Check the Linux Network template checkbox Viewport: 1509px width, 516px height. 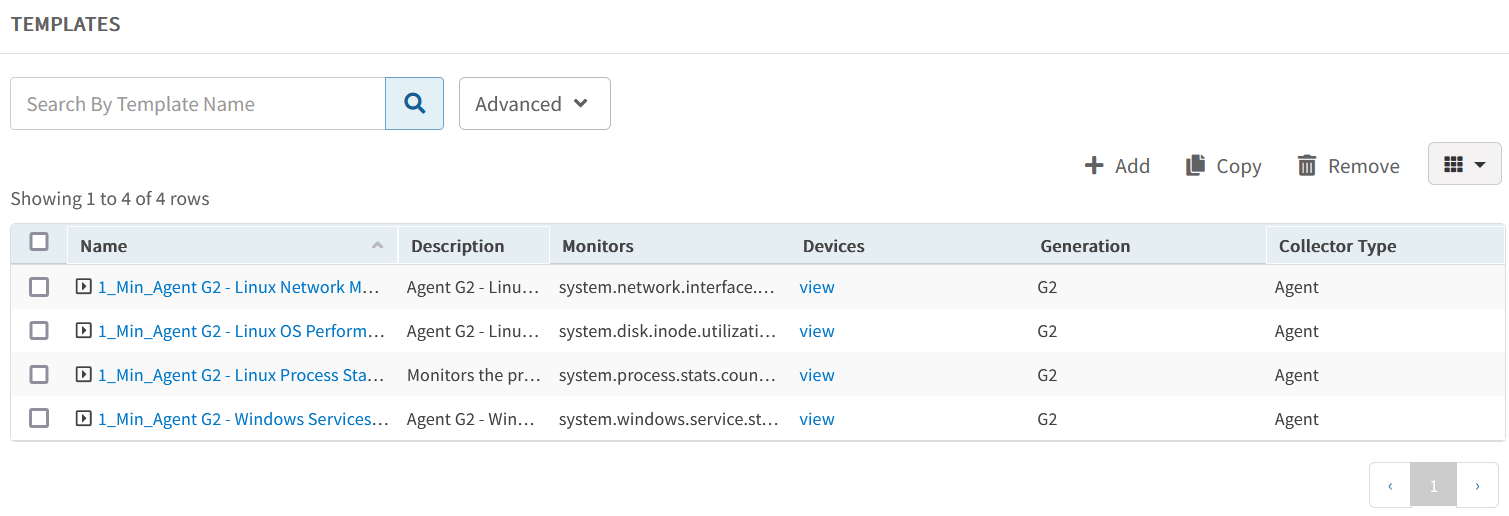pos(39,288)
